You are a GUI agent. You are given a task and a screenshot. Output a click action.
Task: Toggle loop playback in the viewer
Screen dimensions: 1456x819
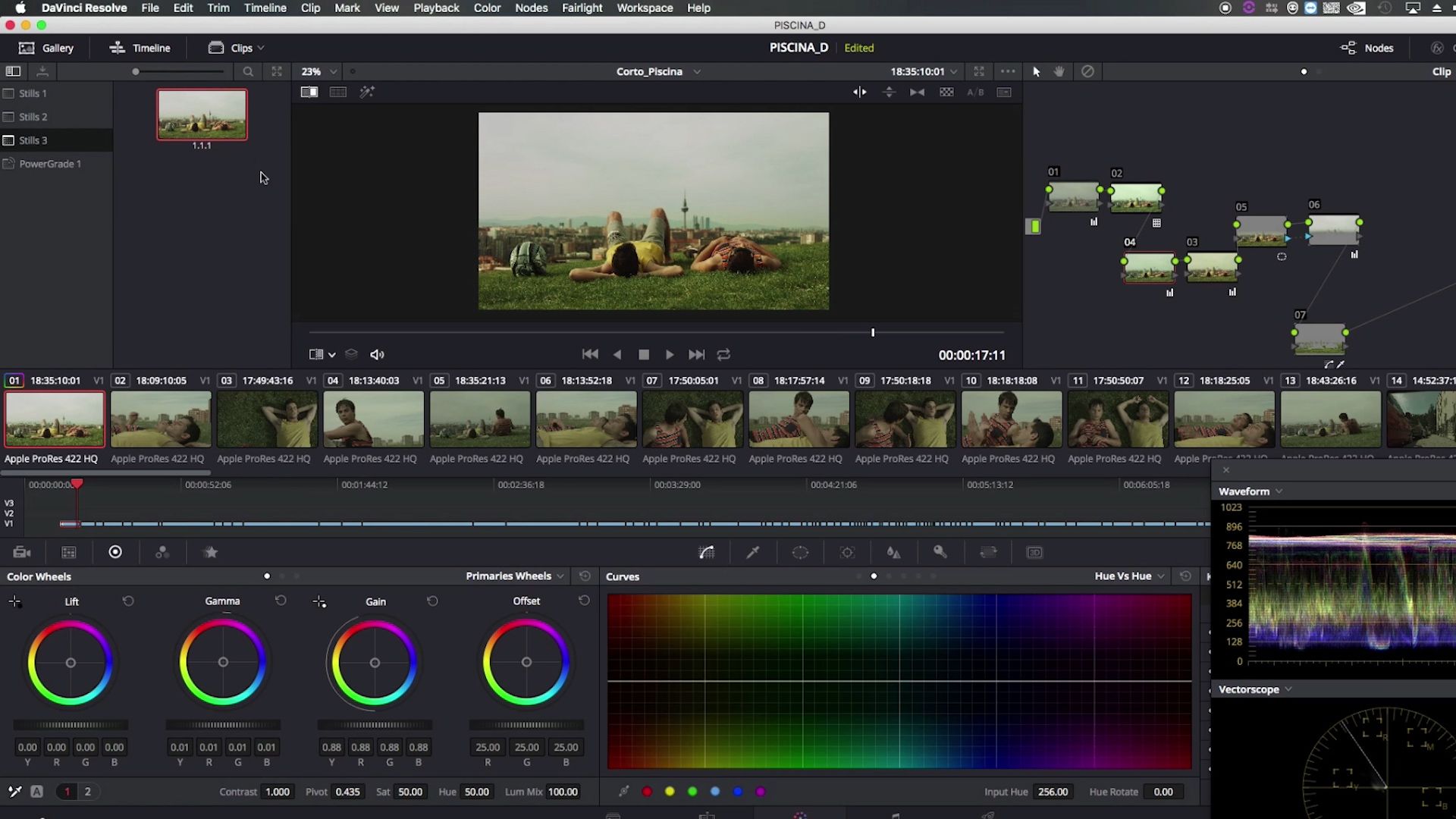[x=723, y=354]
